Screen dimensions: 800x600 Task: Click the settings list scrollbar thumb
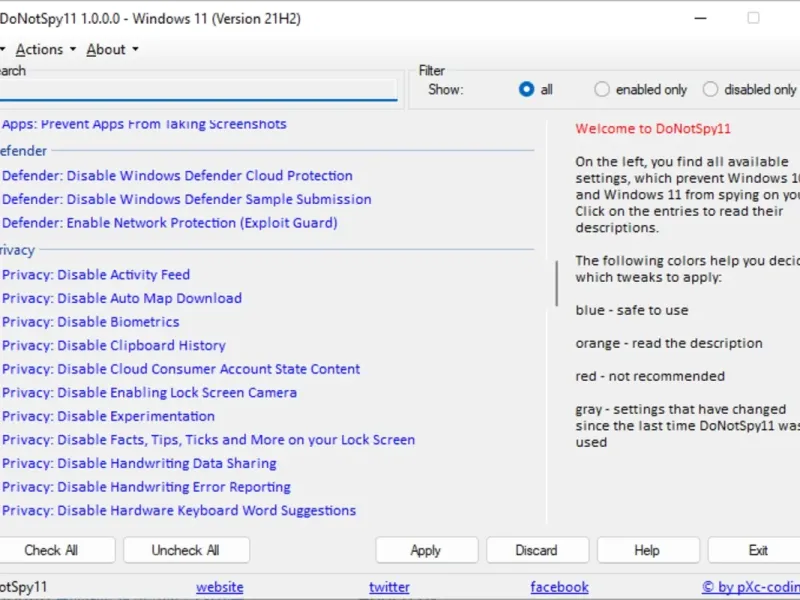[557, 283]
